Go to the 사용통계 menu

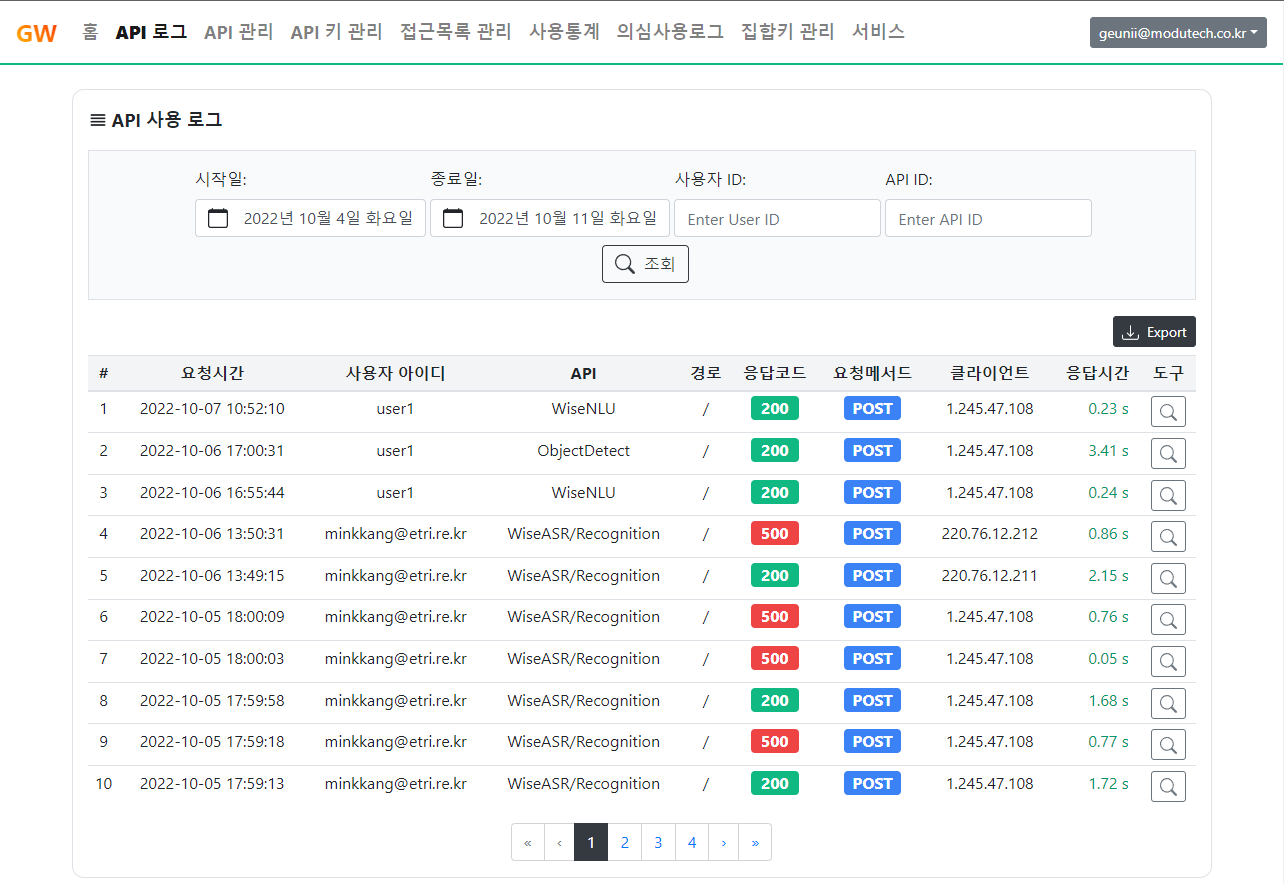pos(564,32)
